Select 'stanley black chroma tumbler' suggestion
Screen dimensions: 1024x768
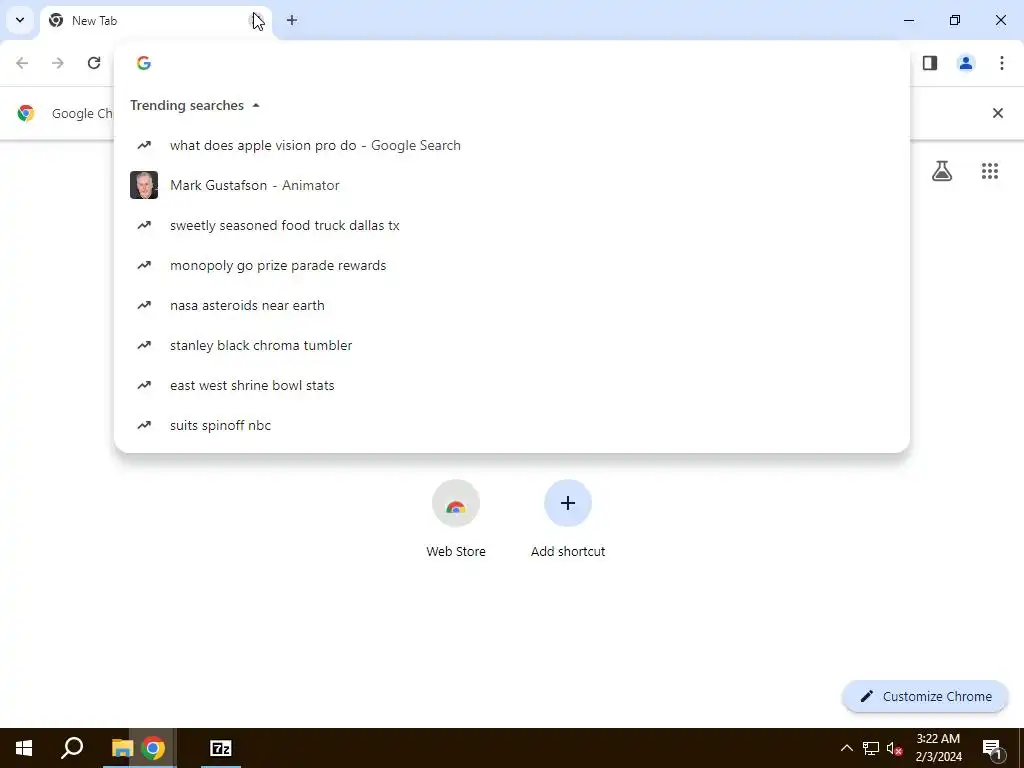tap(511, 345)
